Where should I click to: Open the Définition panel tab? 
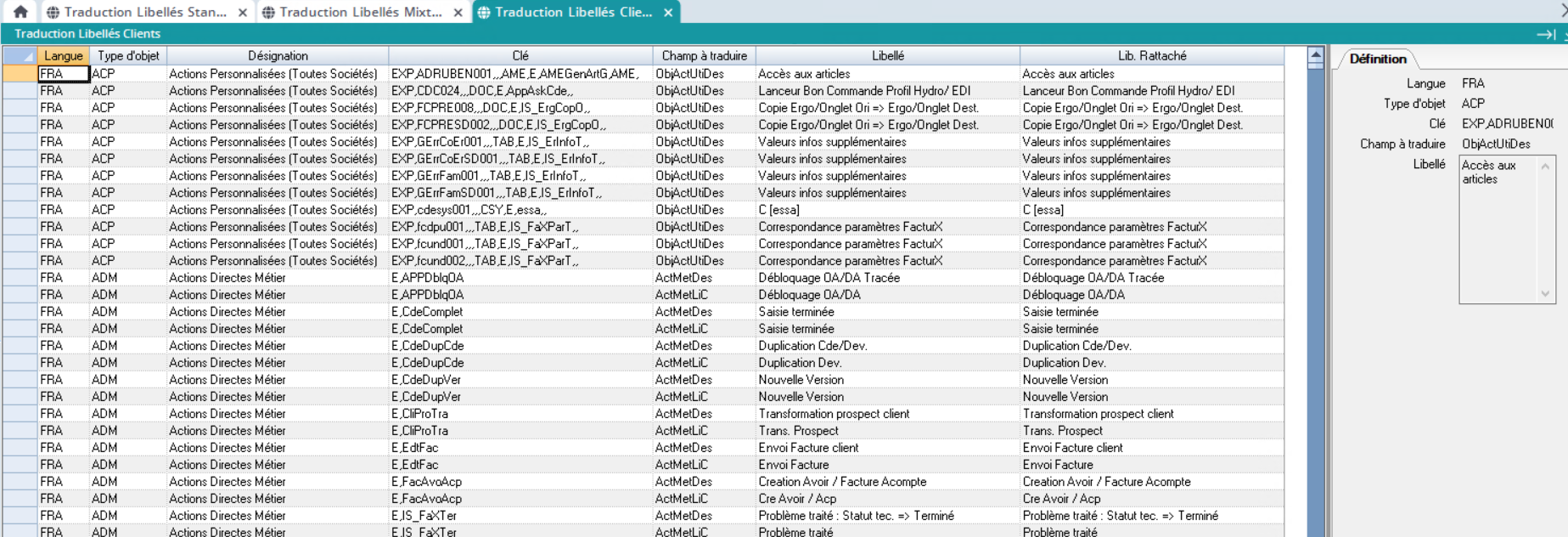pyautogui.click(x=1378, y=59)
